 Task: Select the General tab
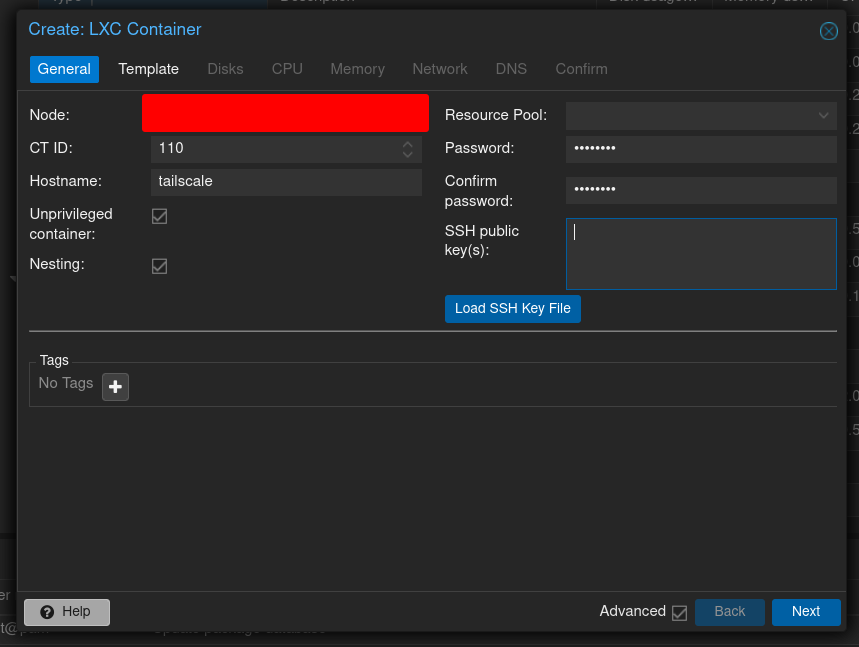64,69
